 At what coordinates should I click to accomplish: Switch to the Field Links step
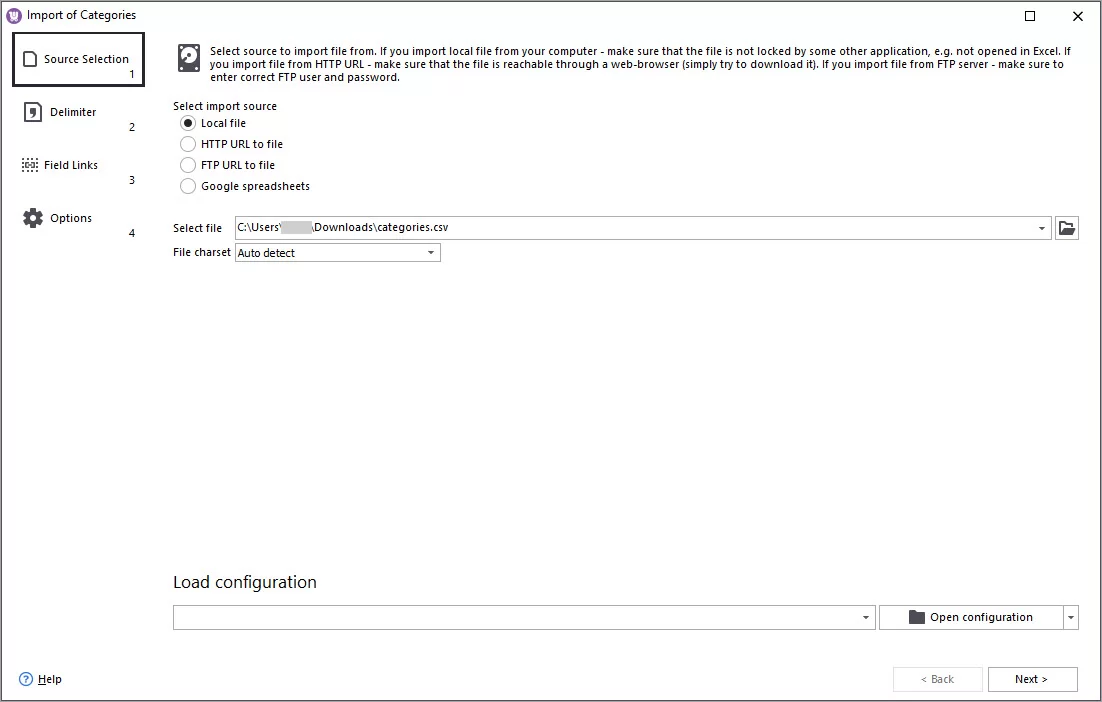[70, 165]
